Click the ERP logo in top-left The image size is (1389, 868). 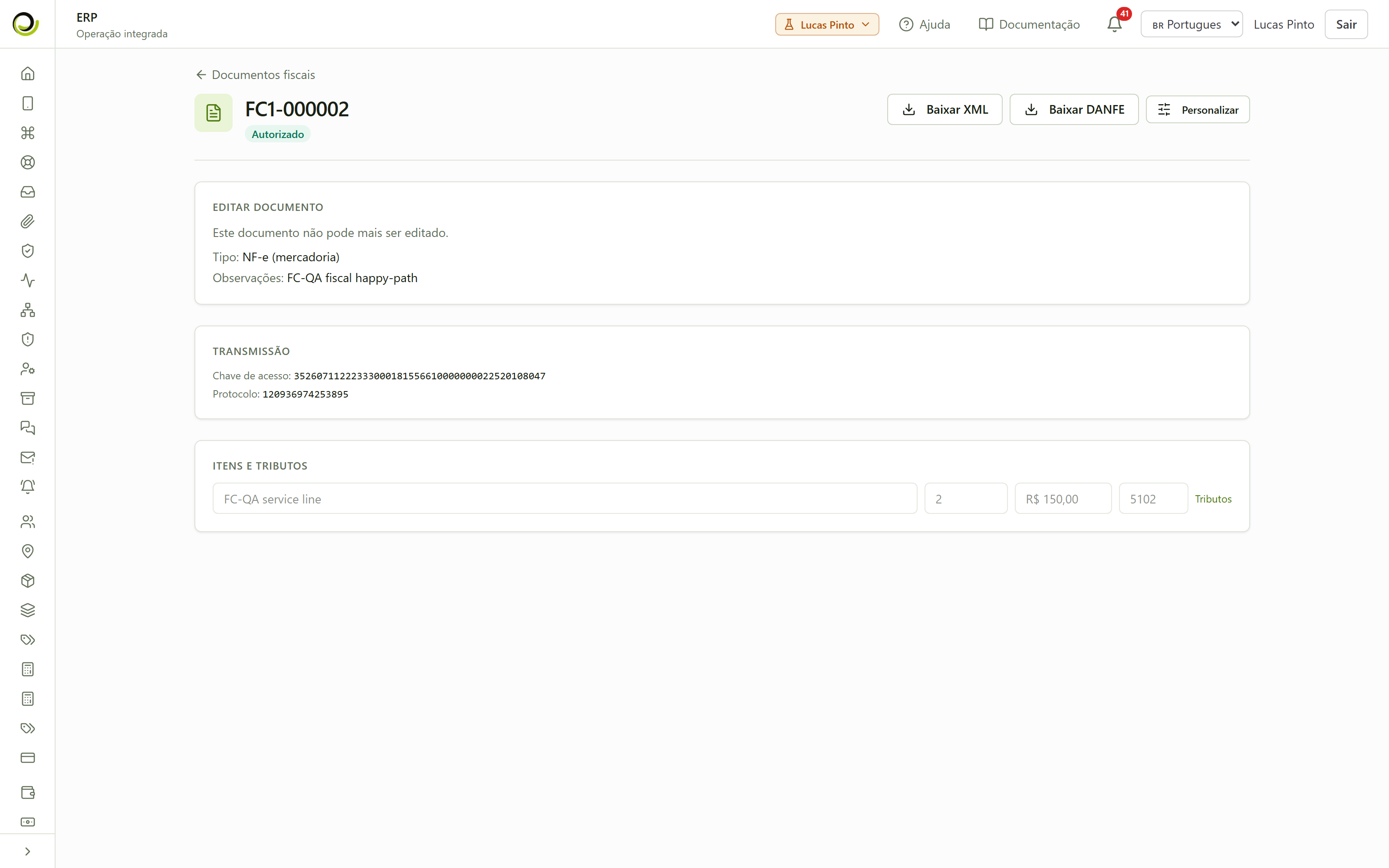26,24
